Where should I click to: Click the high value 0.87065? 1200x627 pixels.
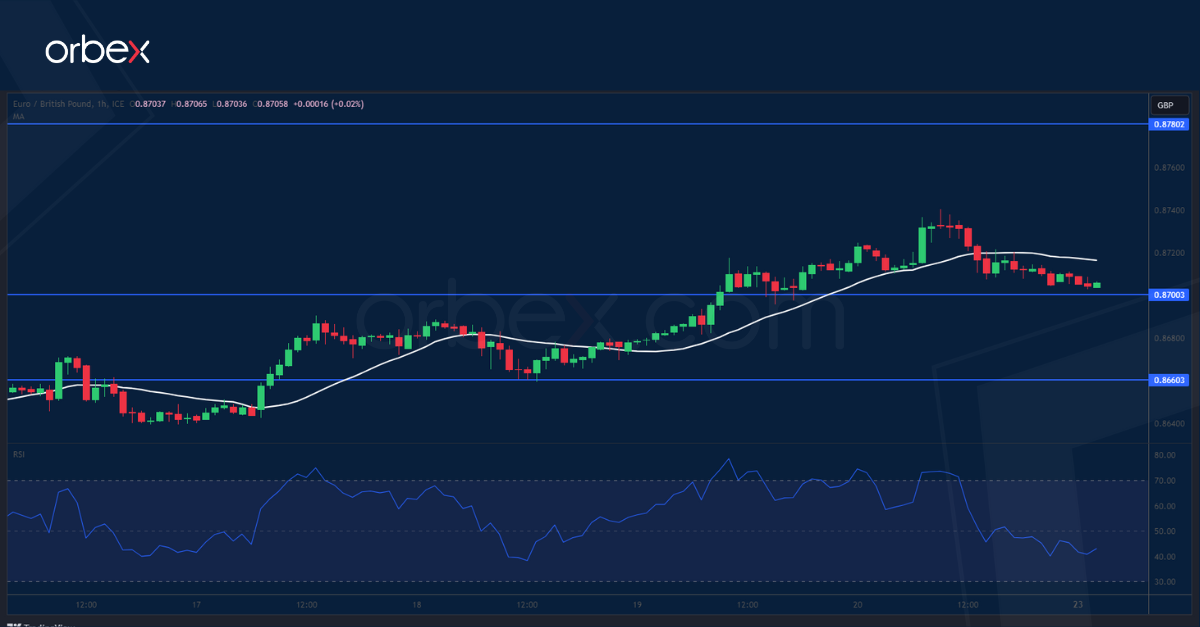192,104
